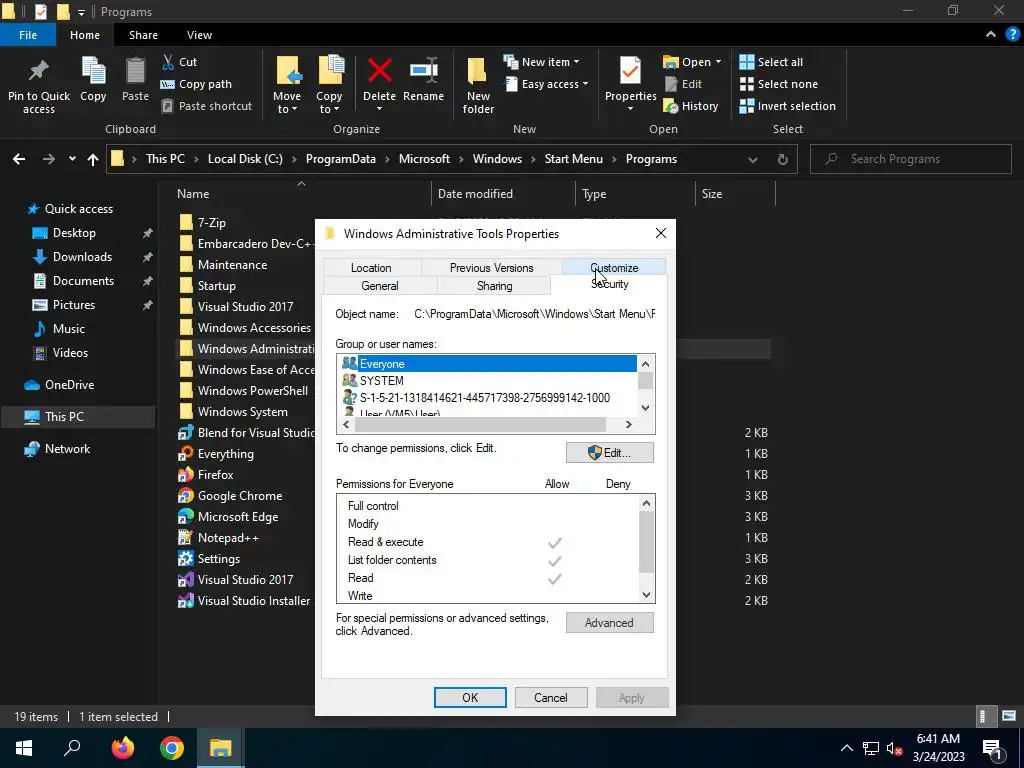Copy path of selected item
Viewport: 1024px width, 768px height.
[x=196, y=84]
